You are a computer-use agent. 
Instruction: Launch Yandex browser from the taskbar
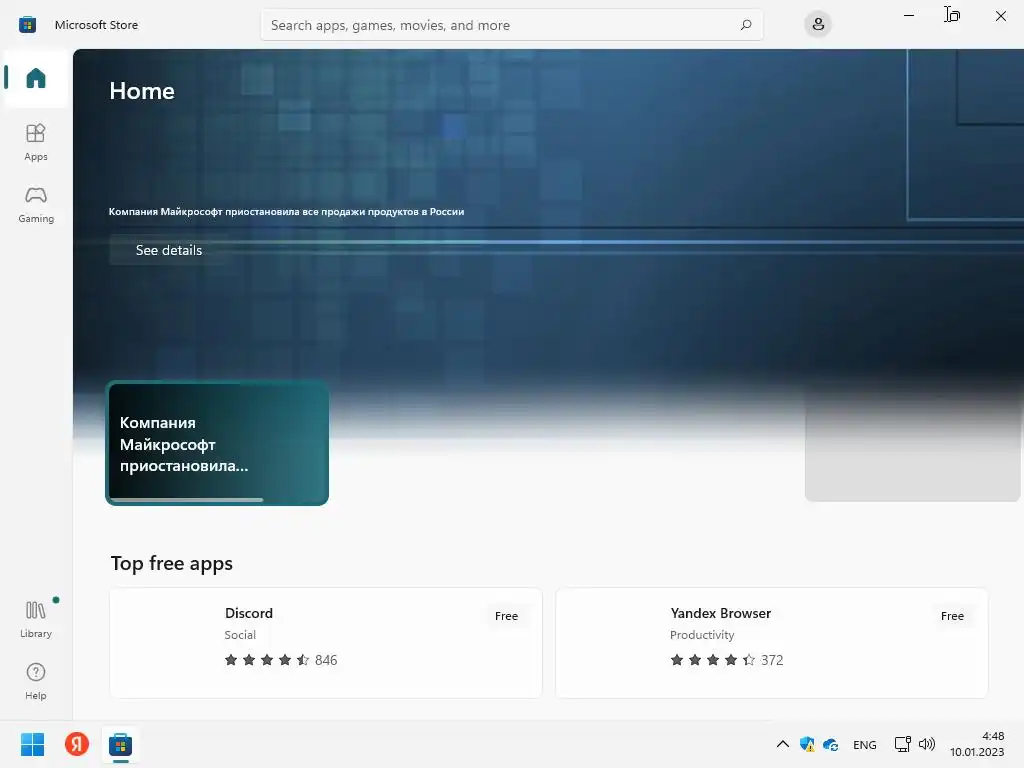point(77,744)
